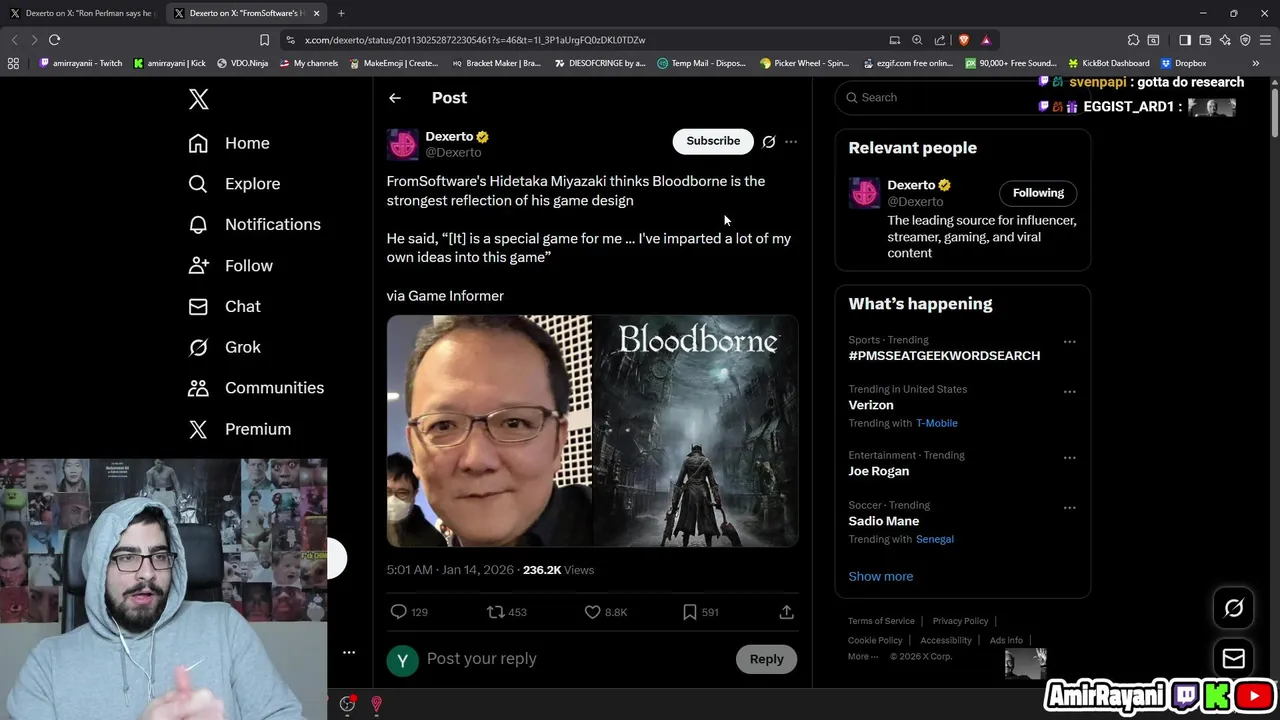Open the browser hamburger menu
The image size is (1280, 720).
coord(1265,40)
